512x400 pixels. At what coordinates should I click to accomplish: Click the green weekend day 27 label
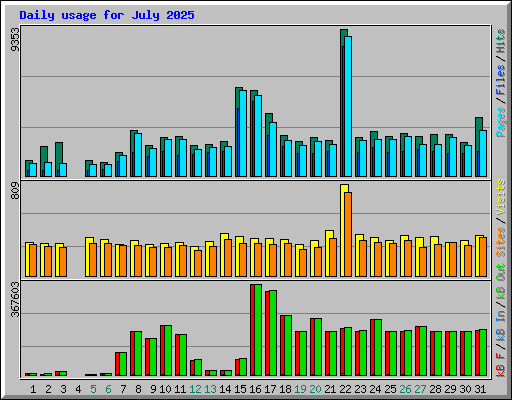420,389
